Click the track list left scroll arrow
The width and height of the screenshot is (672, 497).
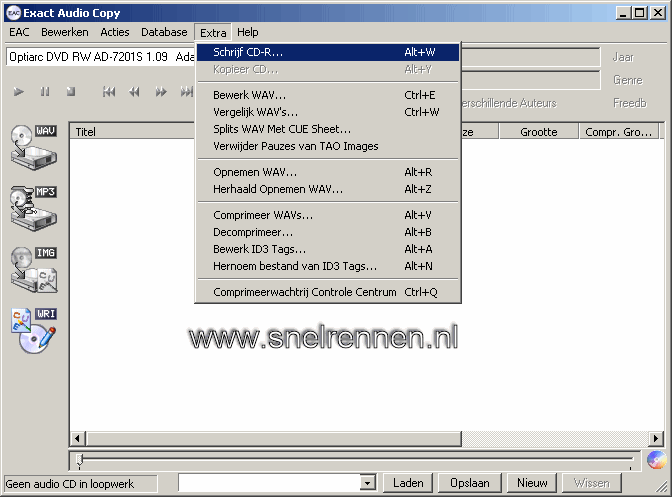(x=78, y=438)
